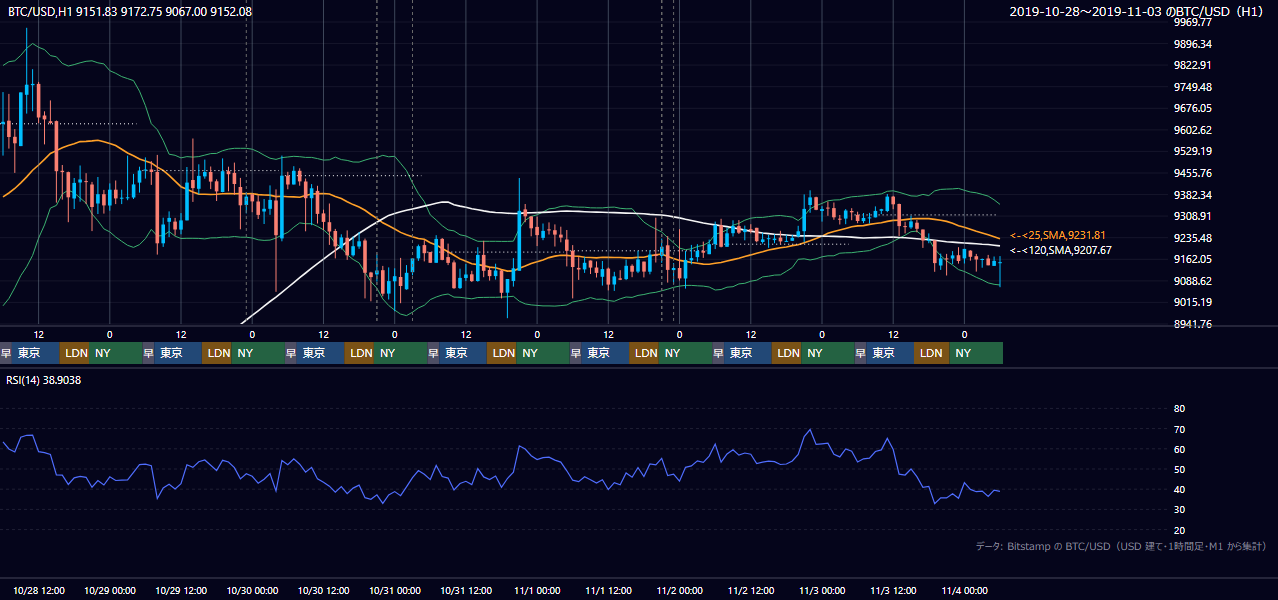Select the 10/31 00:00 date label
The height and width of the screenshot is (600, 1278).
tap(394, 590)
